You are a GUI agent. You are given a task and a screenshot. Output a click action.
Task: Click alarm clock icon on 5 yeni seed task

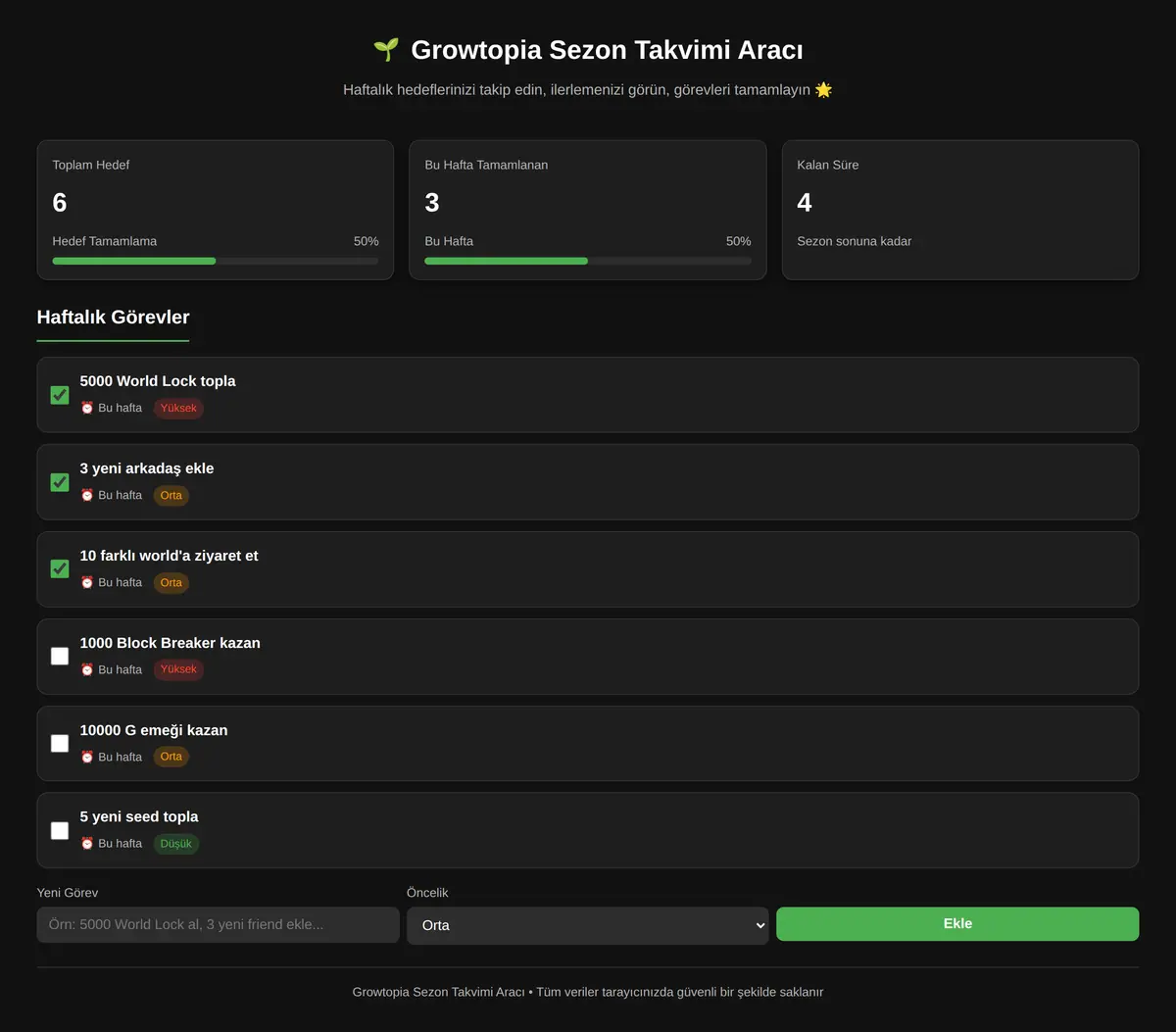pos(87,843)
